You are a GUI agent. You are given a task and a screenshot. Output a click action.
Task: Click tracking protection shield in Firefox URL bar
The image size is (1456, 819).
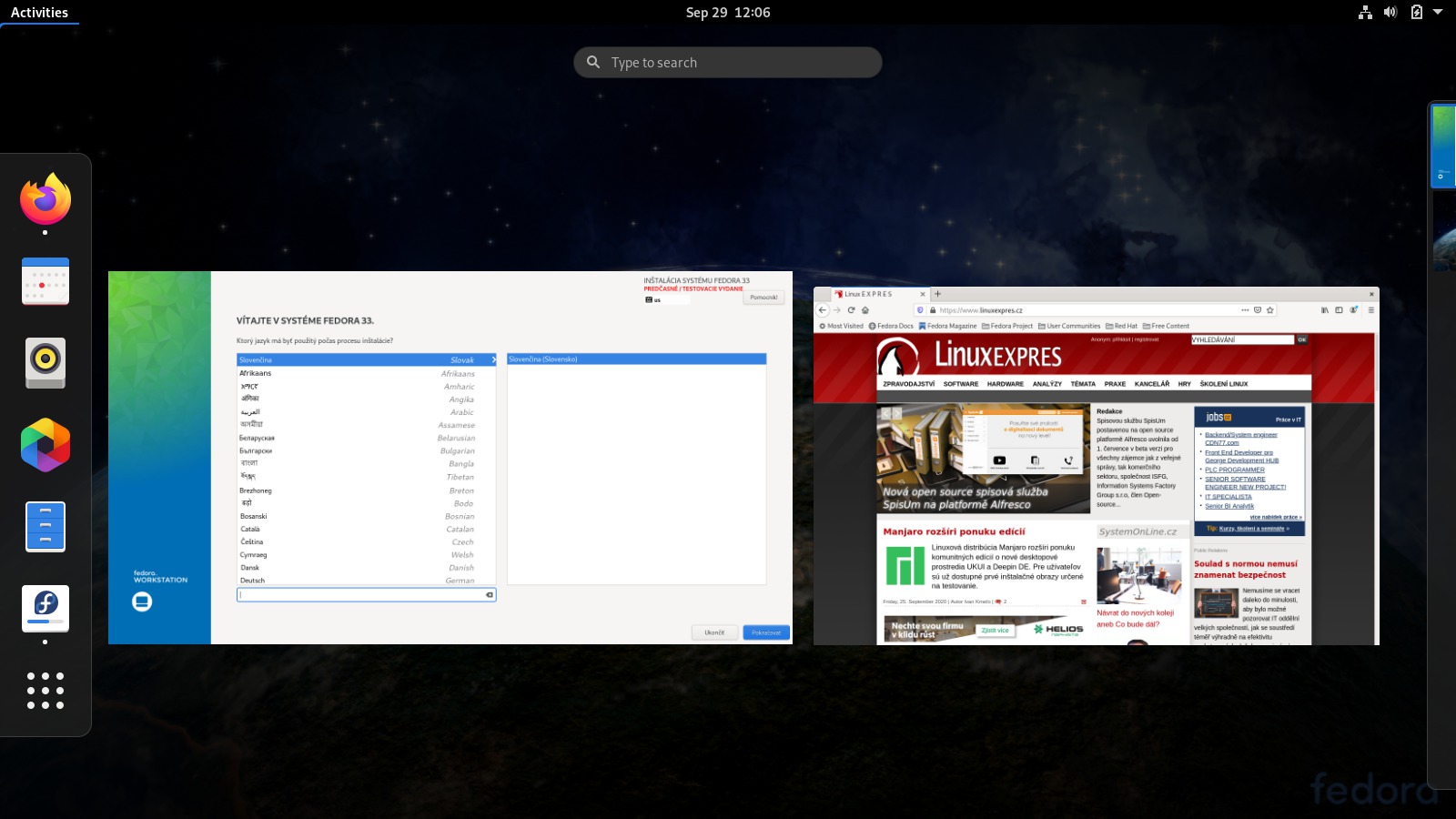(920, 310)
